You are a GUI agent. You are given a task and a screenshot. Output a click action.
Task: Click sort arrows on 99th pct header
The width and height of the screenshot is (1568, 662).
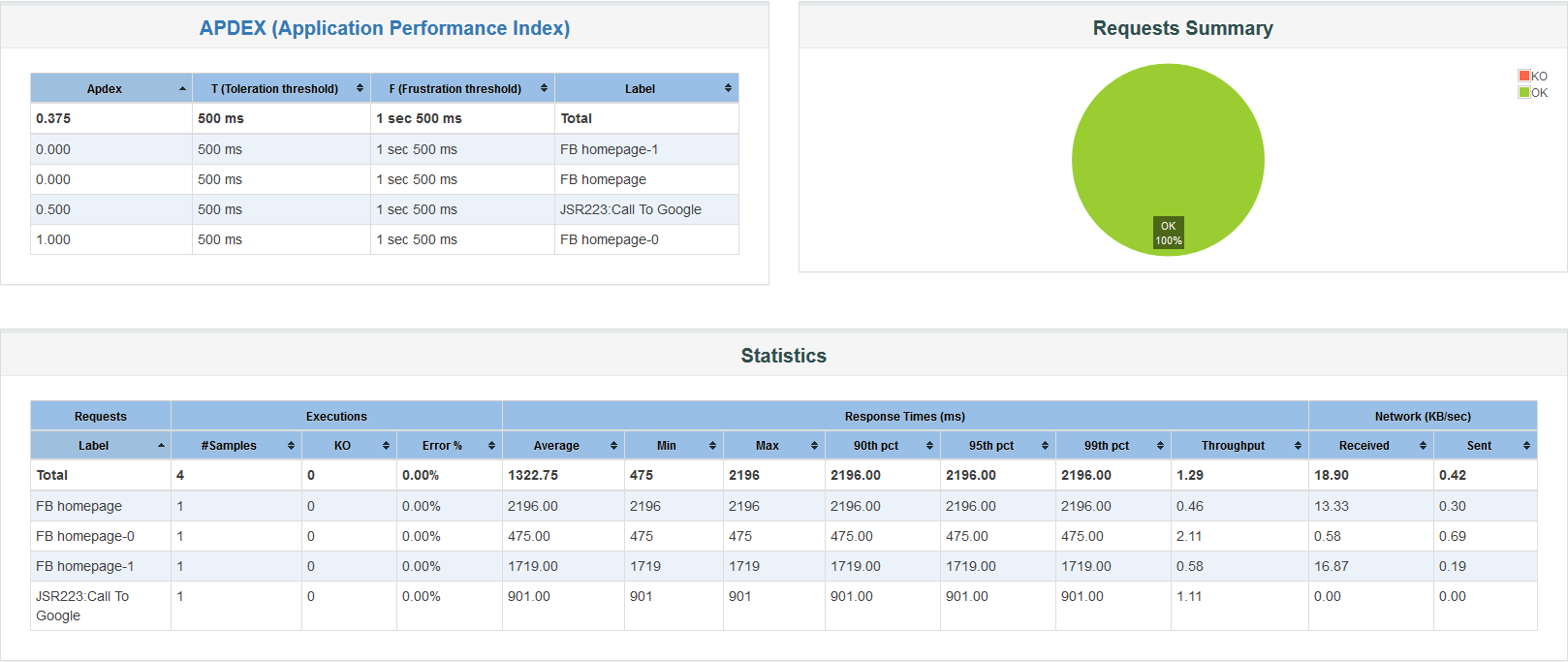click(1160, 446)
